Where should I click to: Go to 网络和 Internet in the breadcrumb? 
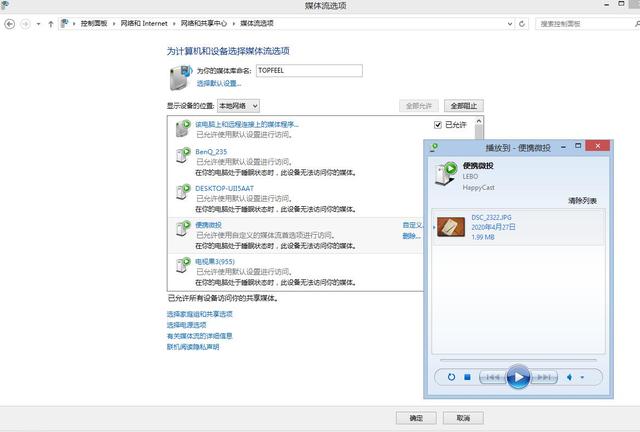point(144,24)
